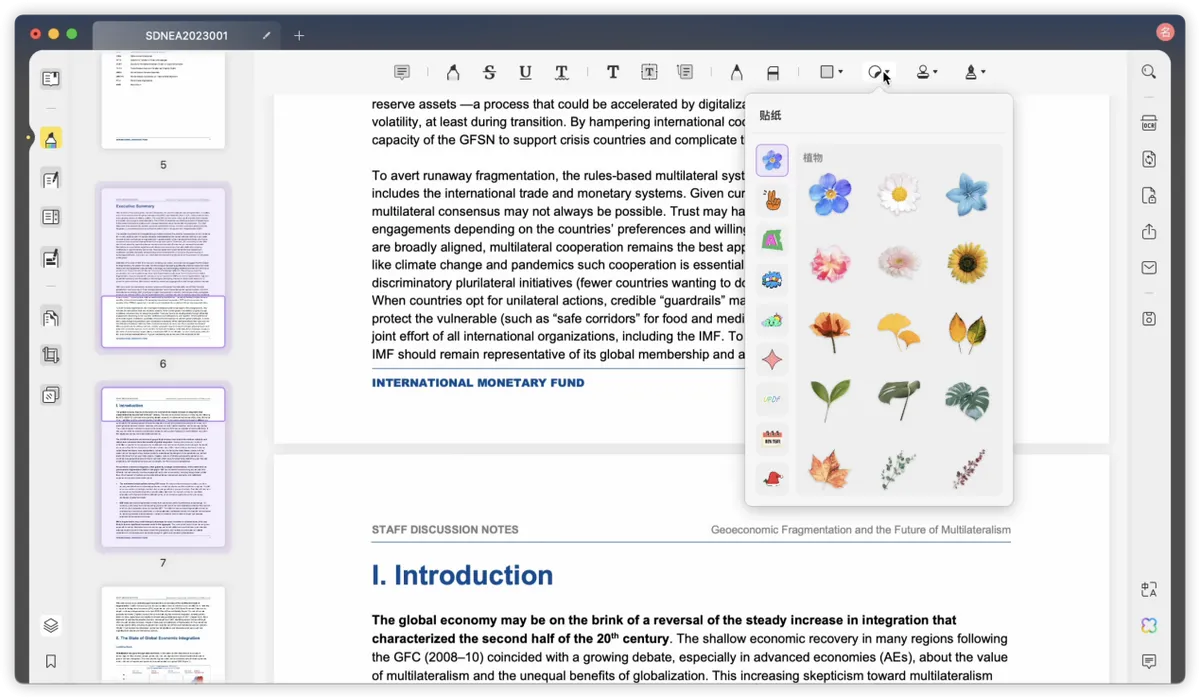
Task: Insert the monstera leaf sticker
Action: [x=967, y=400]
